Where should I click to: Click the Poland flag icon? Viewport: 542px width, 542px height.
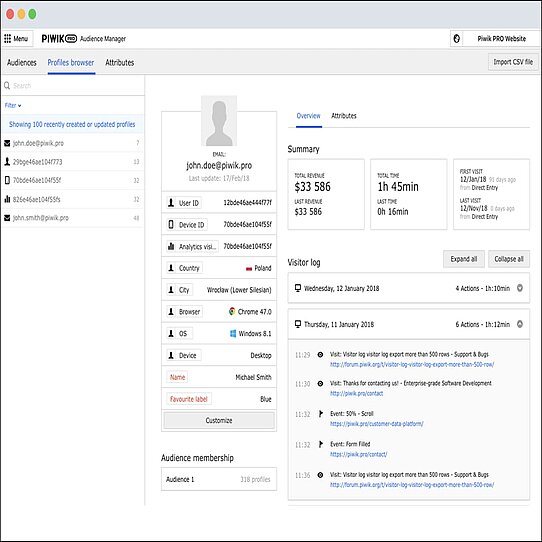tap(249, 269)
